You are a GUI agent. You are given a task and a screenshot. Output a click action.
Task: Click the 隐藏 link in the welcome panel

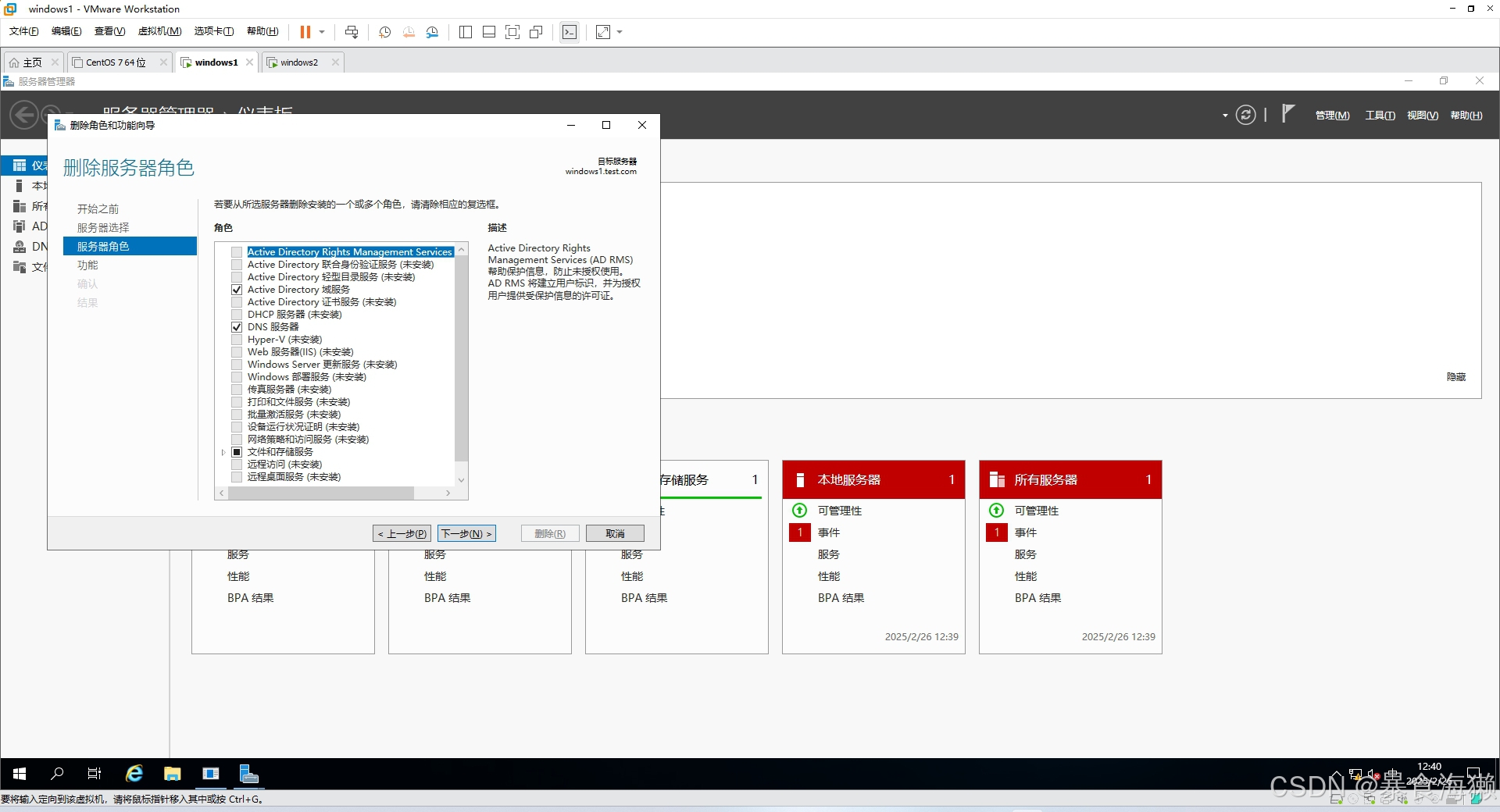(1456, 377)
